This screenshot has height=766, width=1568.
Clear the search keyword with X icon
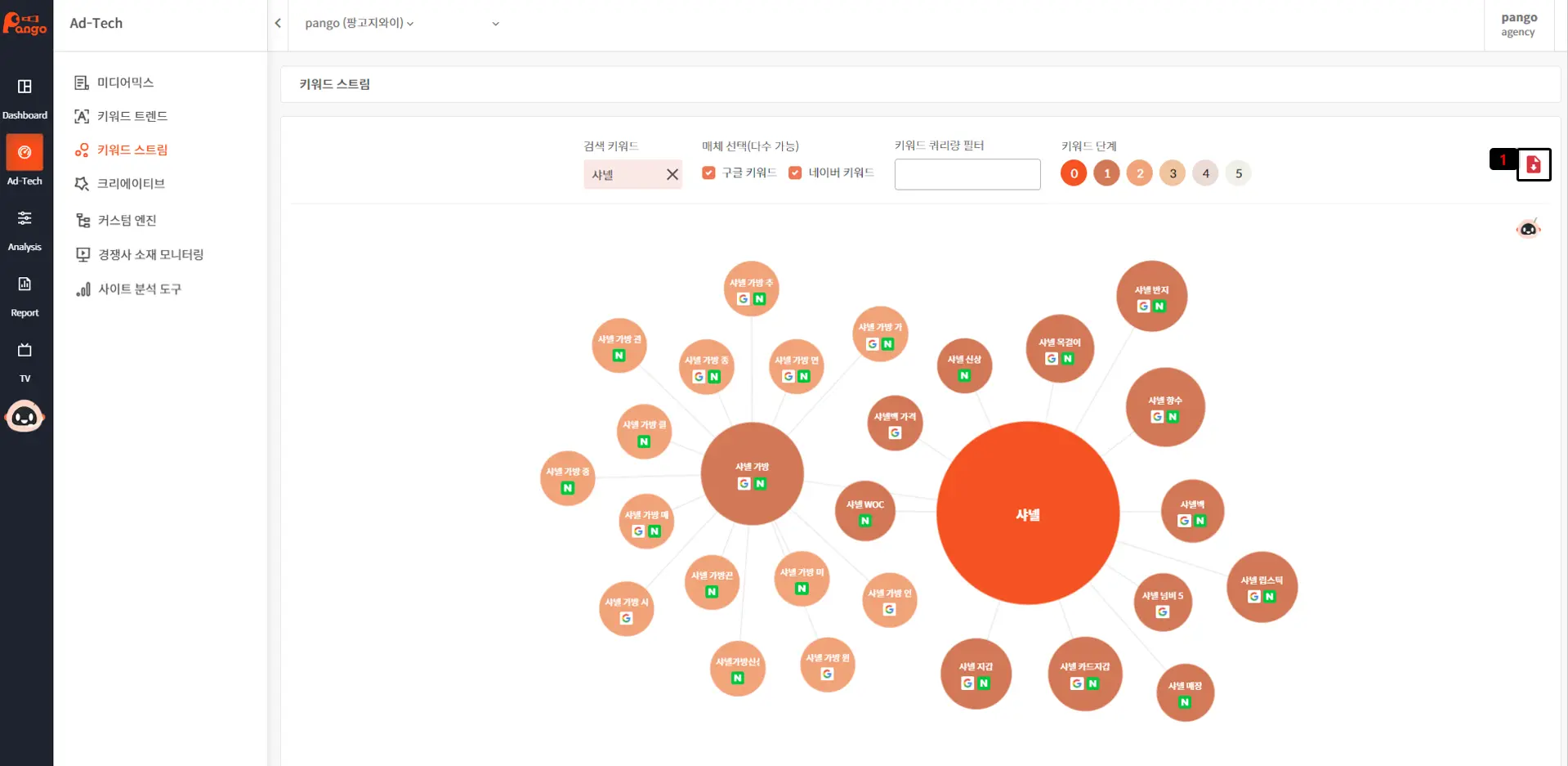[x=672, y=174]
